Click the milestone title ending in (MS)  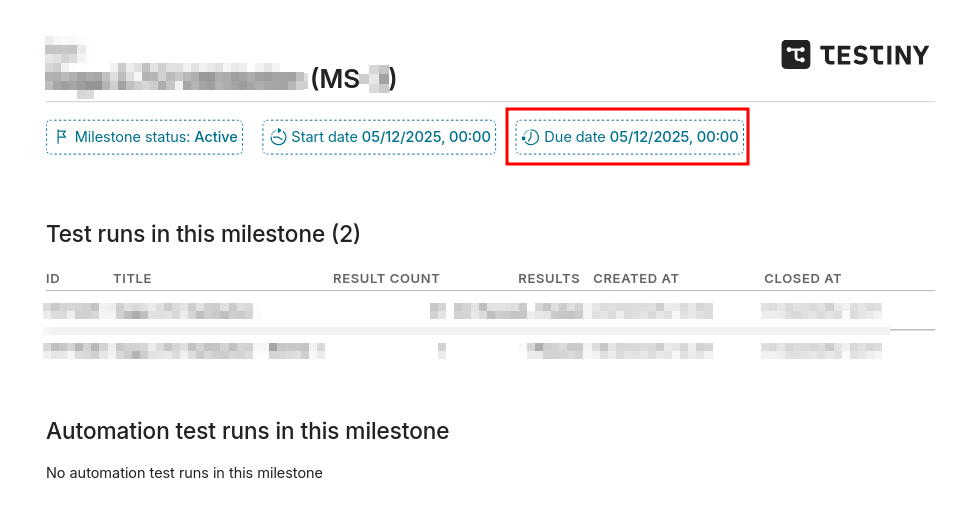pos(220,78)
